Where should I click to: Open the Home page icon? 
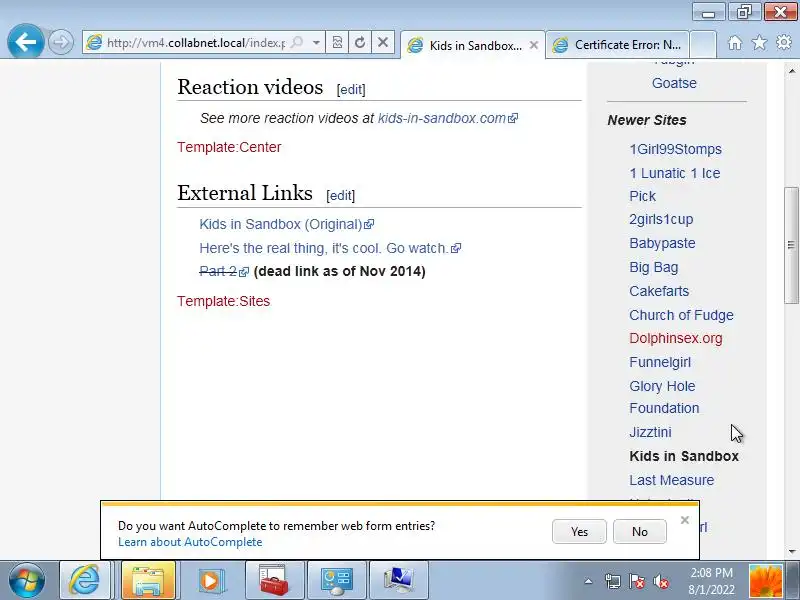tap(735, 43)
